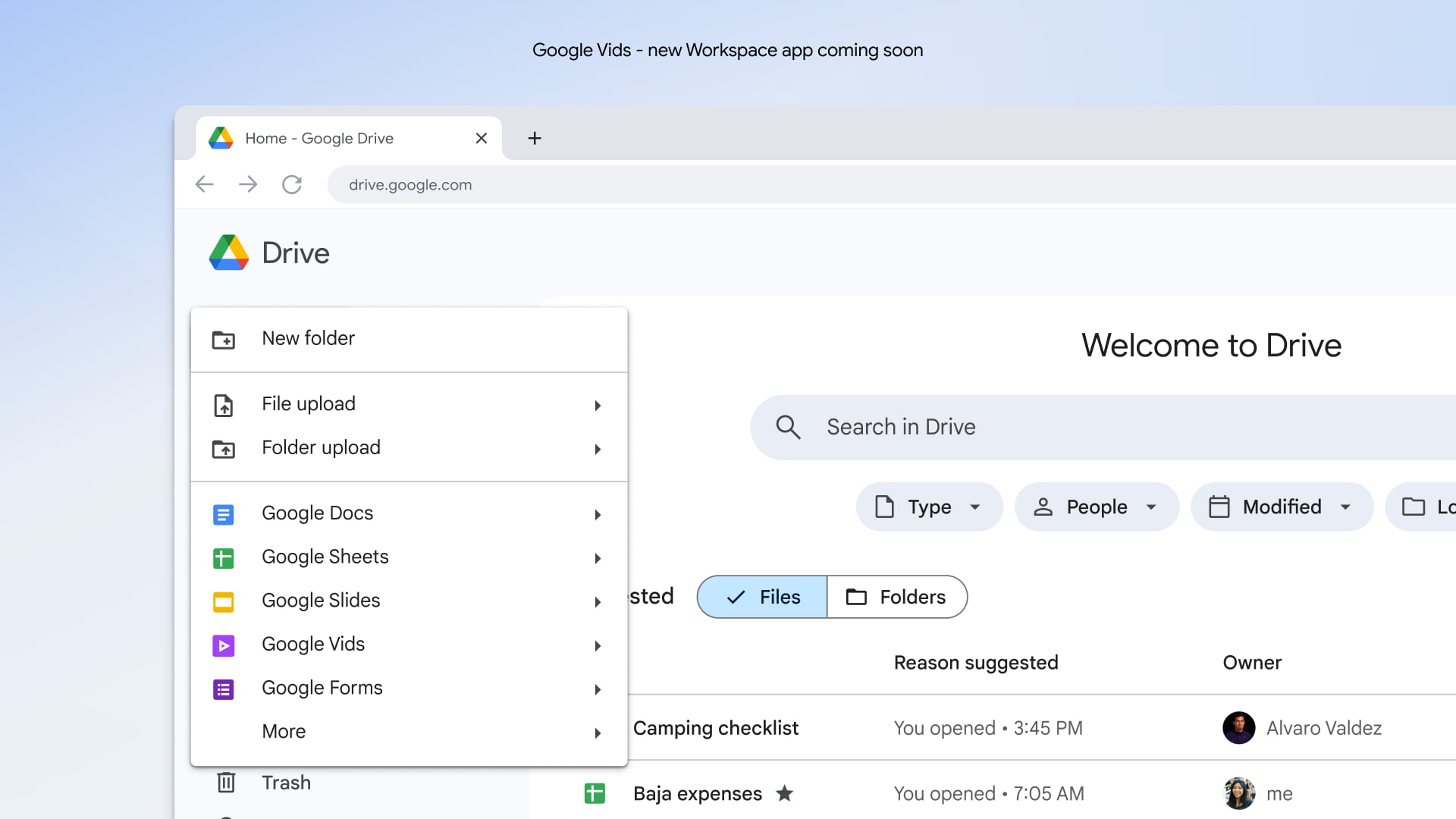Expand the Modified filter dropdown
This screenshot has height=819, width=1456.
click(x=1281, y=507)
